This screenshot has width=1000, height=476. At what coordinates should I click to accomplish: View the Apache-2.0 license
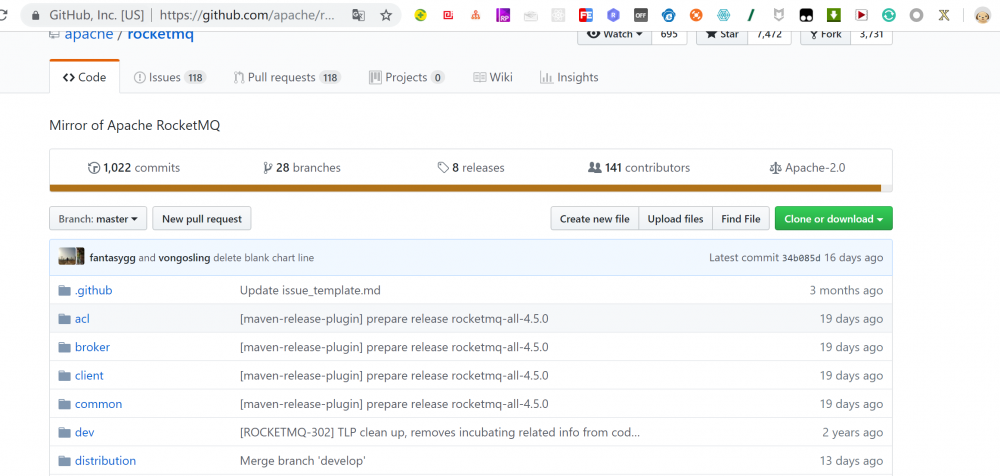(807, 168)
